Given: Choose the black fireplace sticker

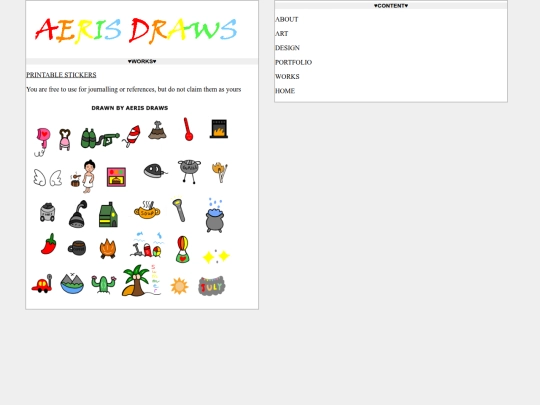Looking at the screenshot, I should click(219, 129).
